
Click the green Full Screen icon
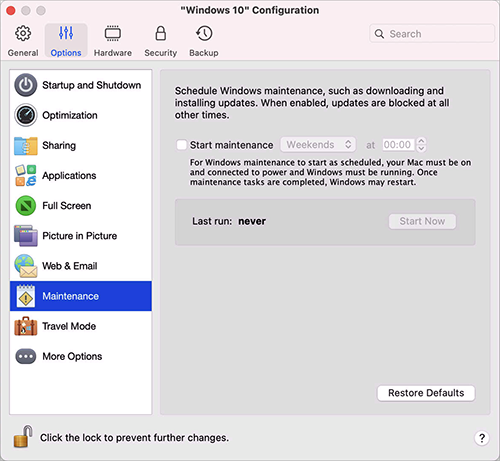pos(26,205)
